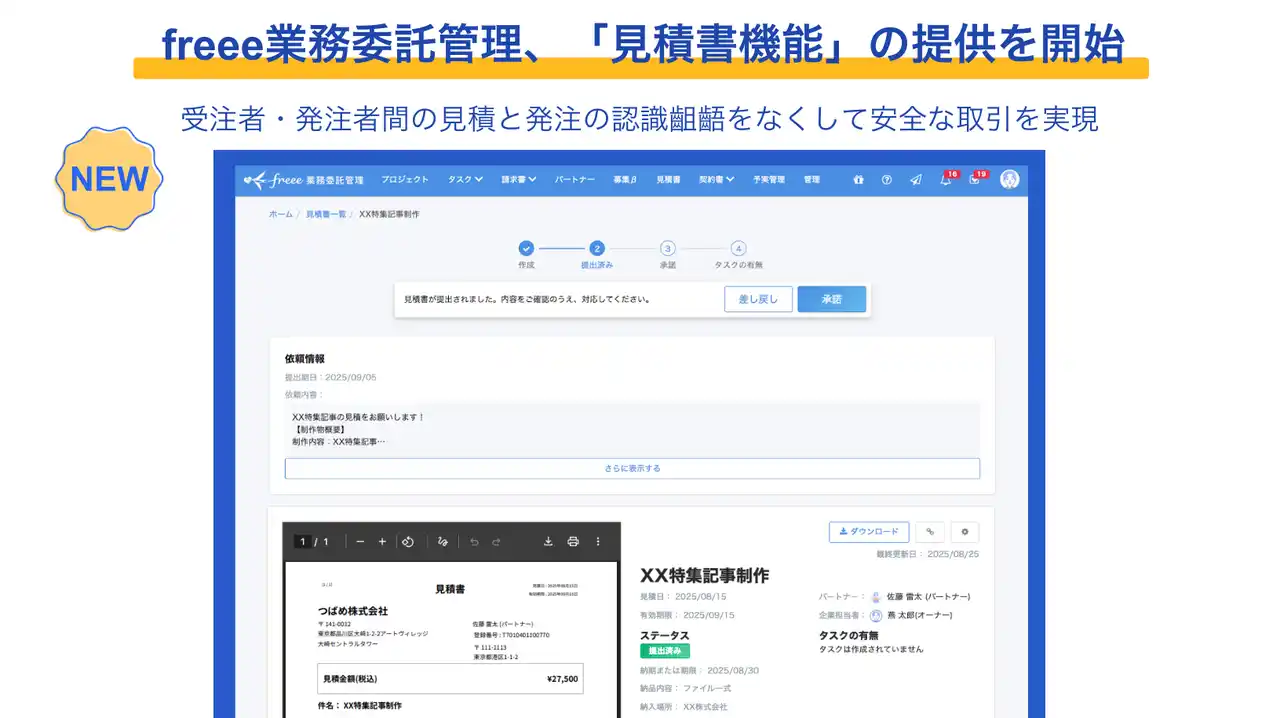This screenshot has width=1280, height=718.
Task: Open the settings gear next to the link icon
Action: 963,531
